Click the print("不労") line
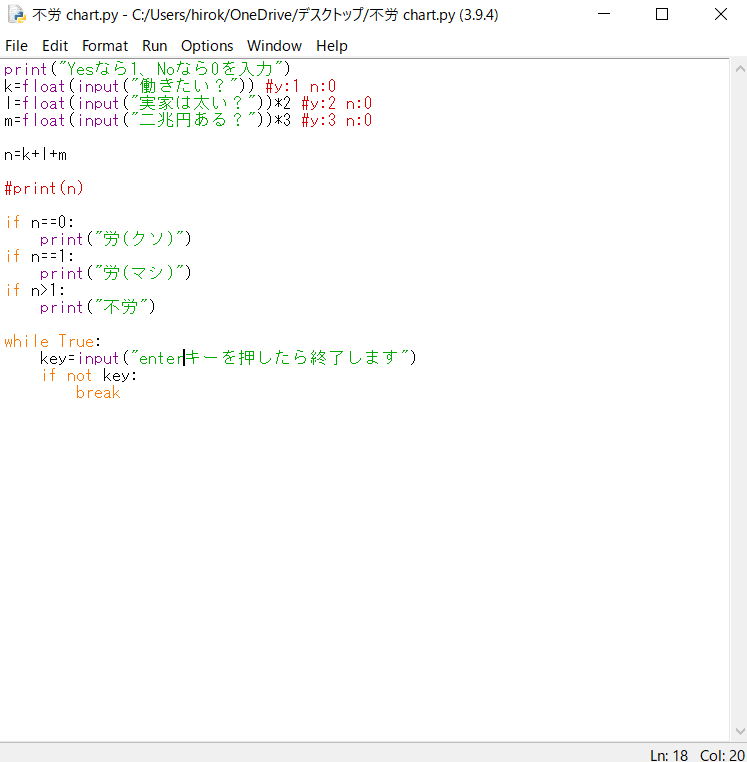Image resolution: width=747 pixels, height=762 pixels. (97, 307)
